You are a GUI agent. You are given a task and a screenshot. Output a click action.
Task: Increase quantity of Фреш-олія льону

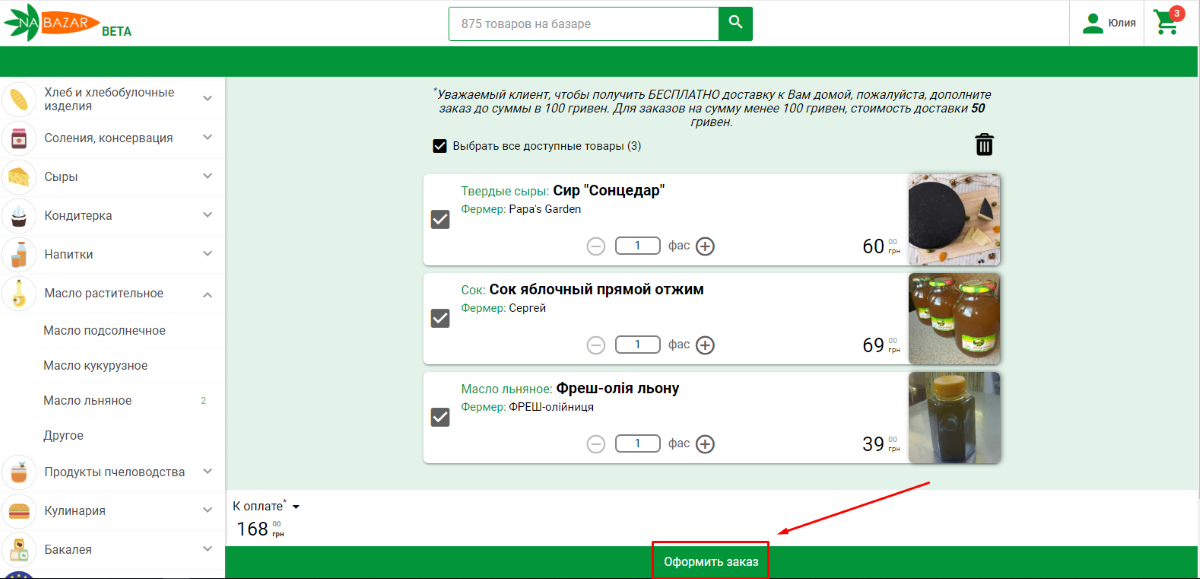(x=705, y=444)
